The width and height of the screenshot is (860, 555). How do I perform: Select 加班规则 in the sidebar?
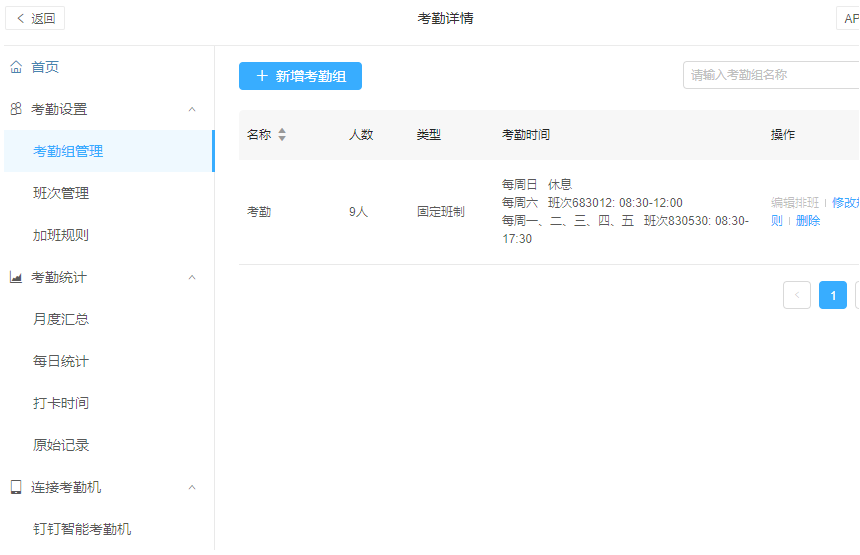pos(61,235)
